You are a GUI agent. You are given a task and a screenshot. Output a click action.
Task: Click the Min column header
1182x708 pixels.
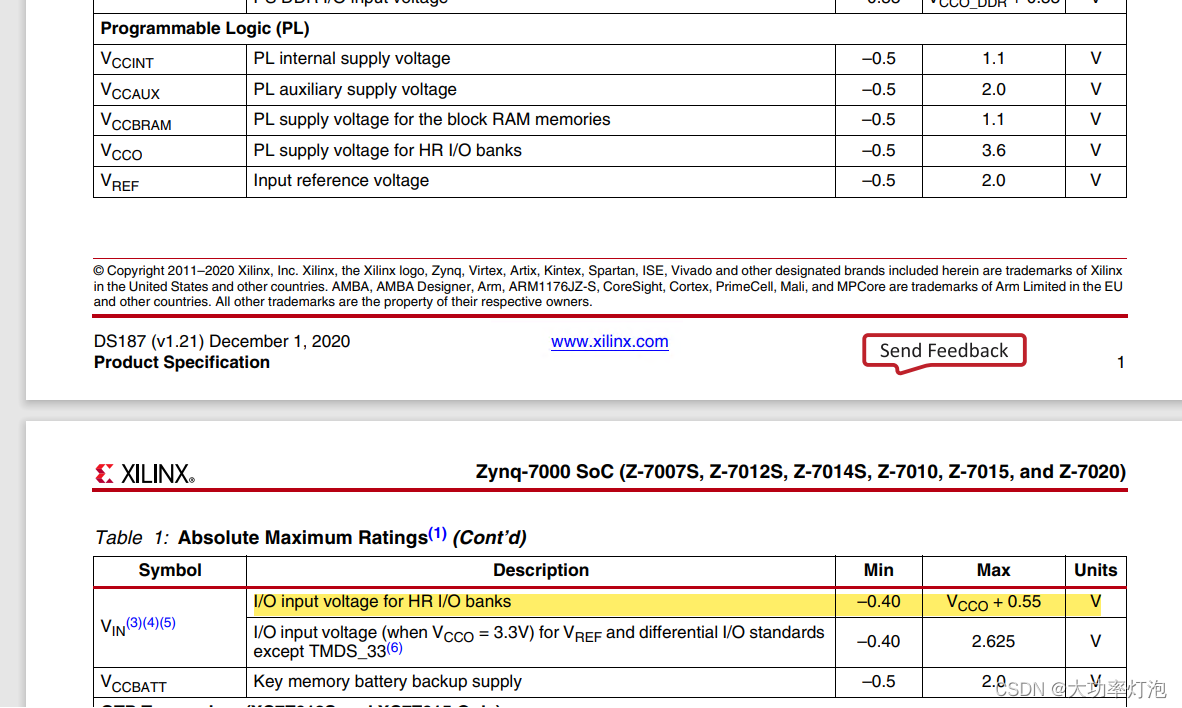[879, 571]
